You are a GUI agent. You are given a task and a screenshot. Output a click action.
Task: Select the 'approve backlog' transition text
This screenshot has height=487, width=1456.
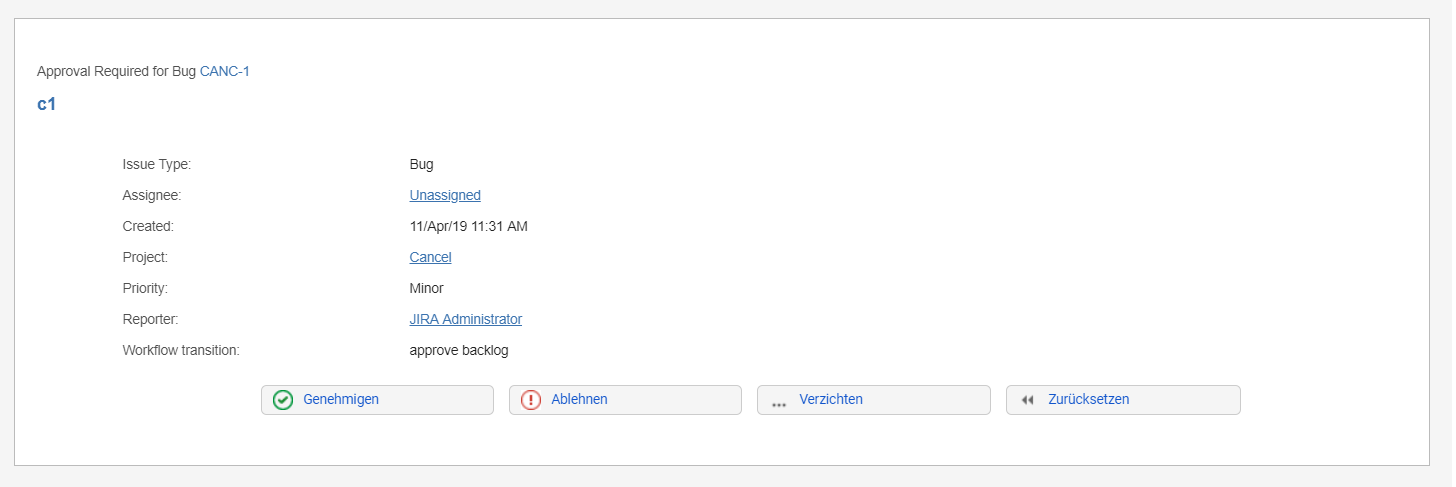459,350
